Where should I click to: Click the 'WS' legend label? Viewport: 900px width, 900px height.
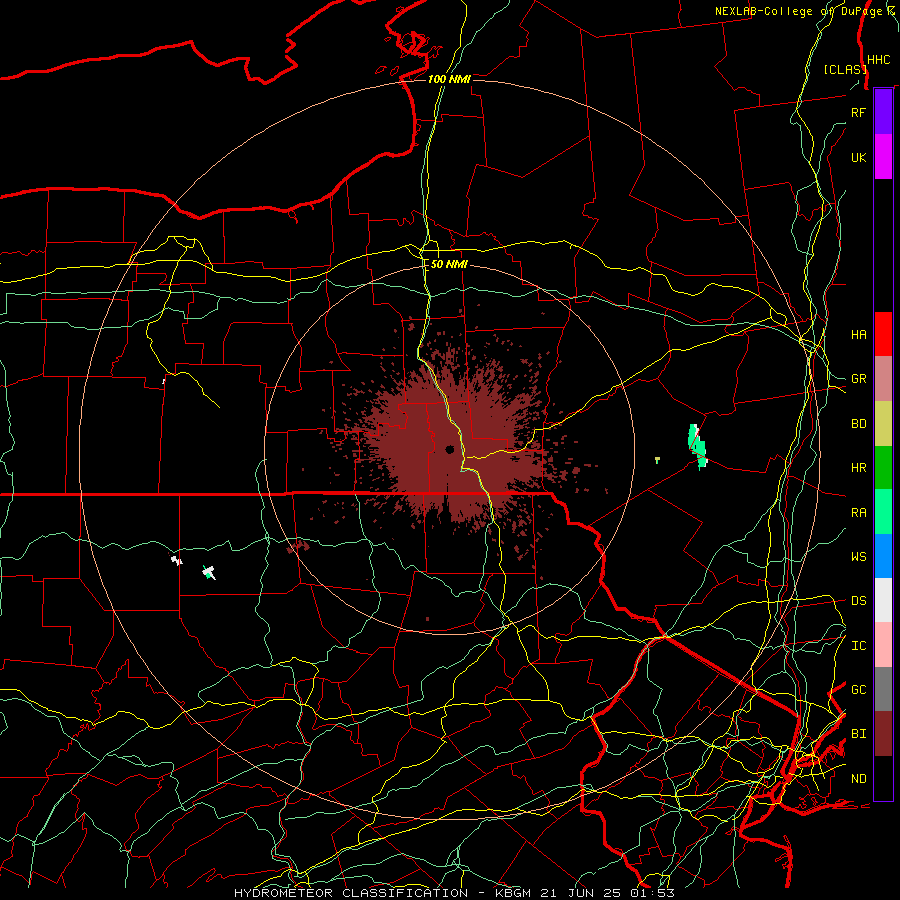(x=858, y=557)
